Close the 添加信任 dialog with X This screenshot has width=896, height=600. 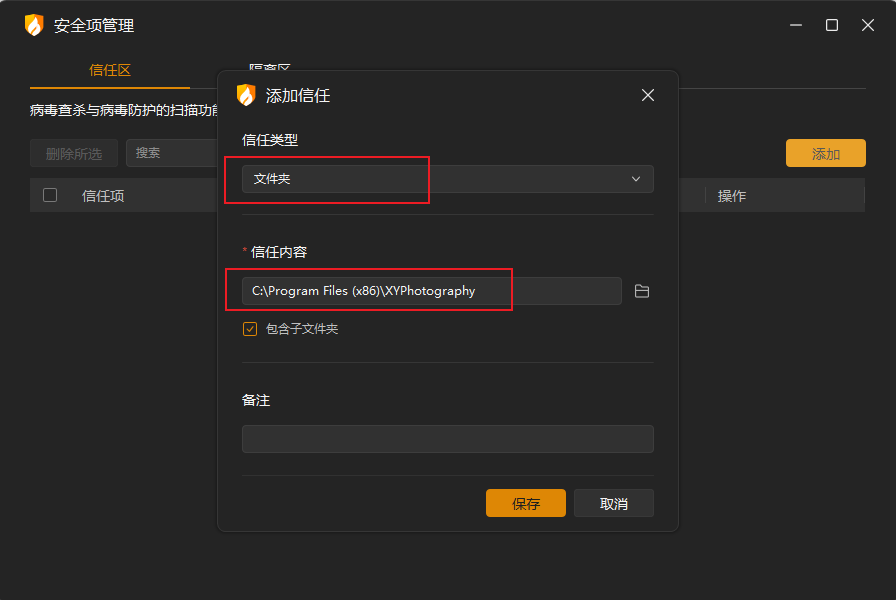[648, 95]
